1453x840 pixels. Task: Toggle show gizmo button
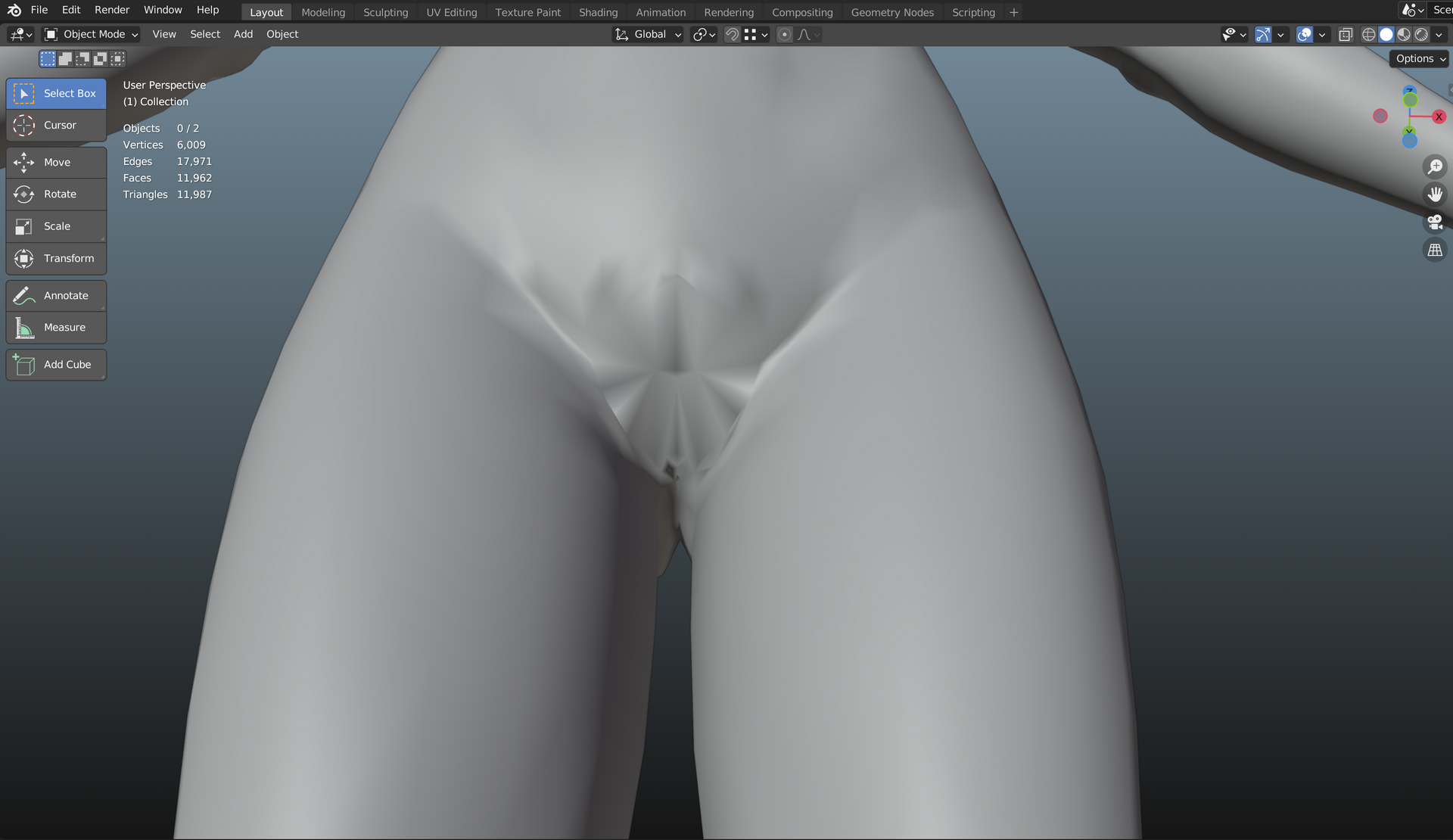tap(1263, 35)
